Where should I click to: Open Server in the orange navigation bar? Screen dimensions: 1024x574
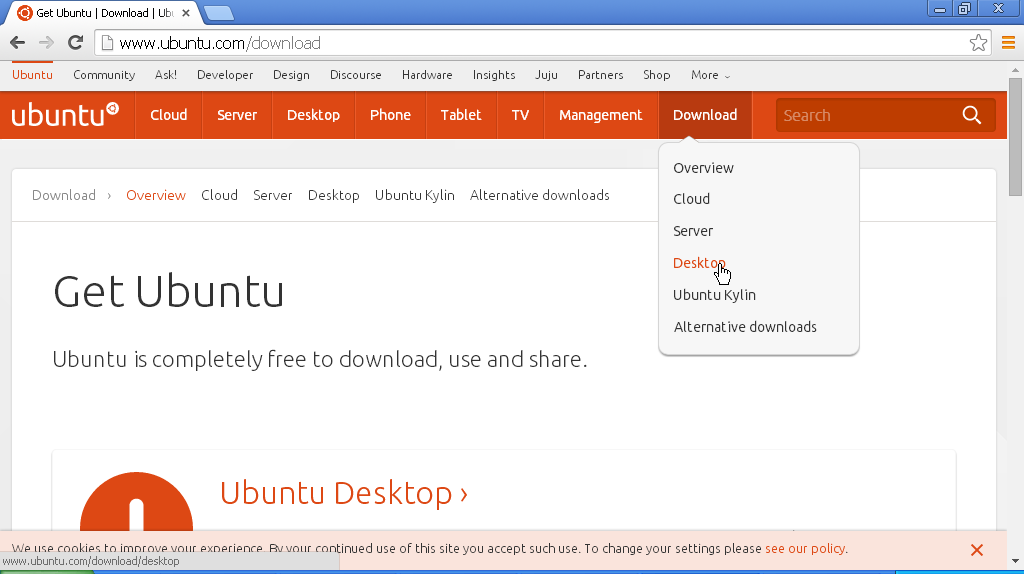point(237,115)
